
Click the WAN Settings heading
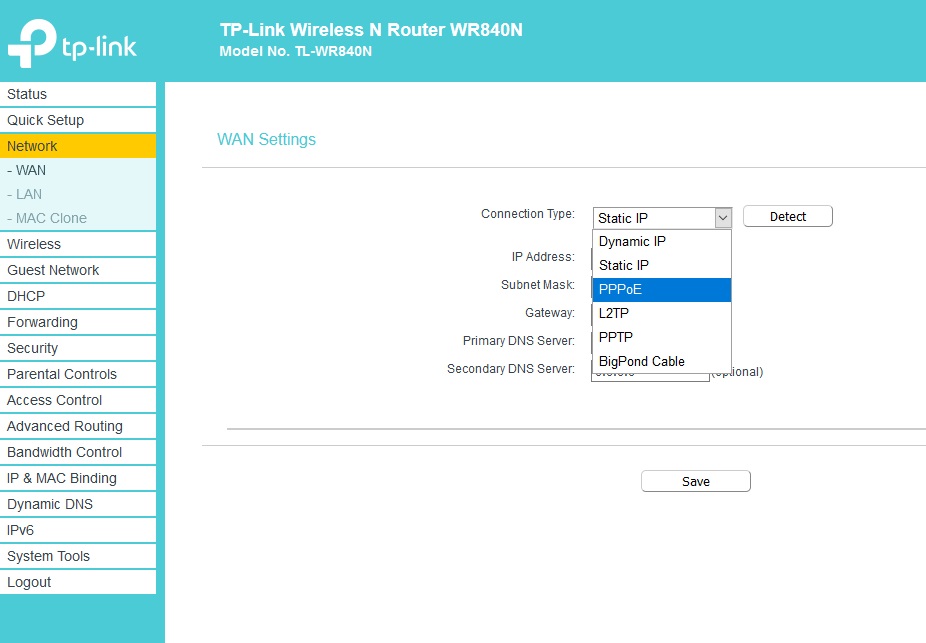pos(266,139)
